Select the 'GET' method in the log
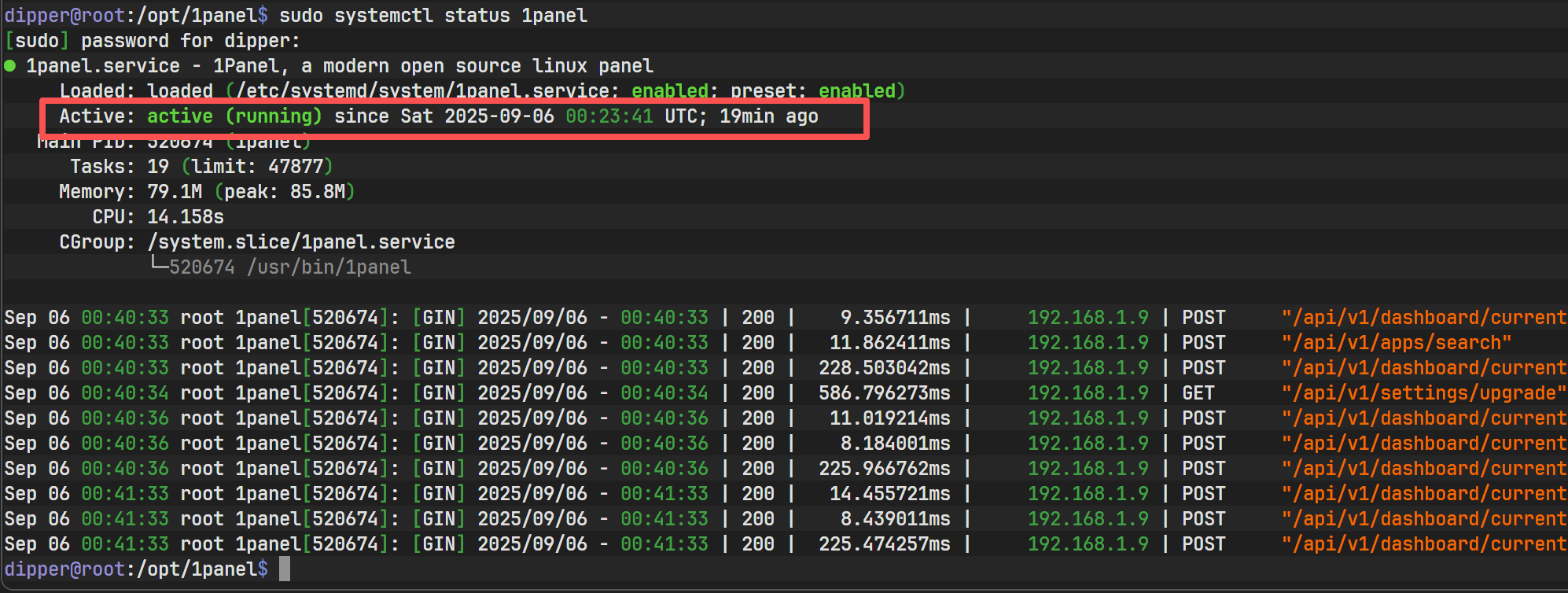The width and height of the screenshot is (1568, 593). point(1198,393)
